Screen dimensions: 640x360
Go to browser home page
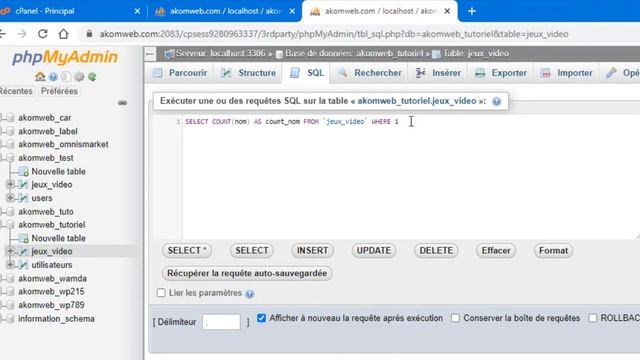point(63,34)
